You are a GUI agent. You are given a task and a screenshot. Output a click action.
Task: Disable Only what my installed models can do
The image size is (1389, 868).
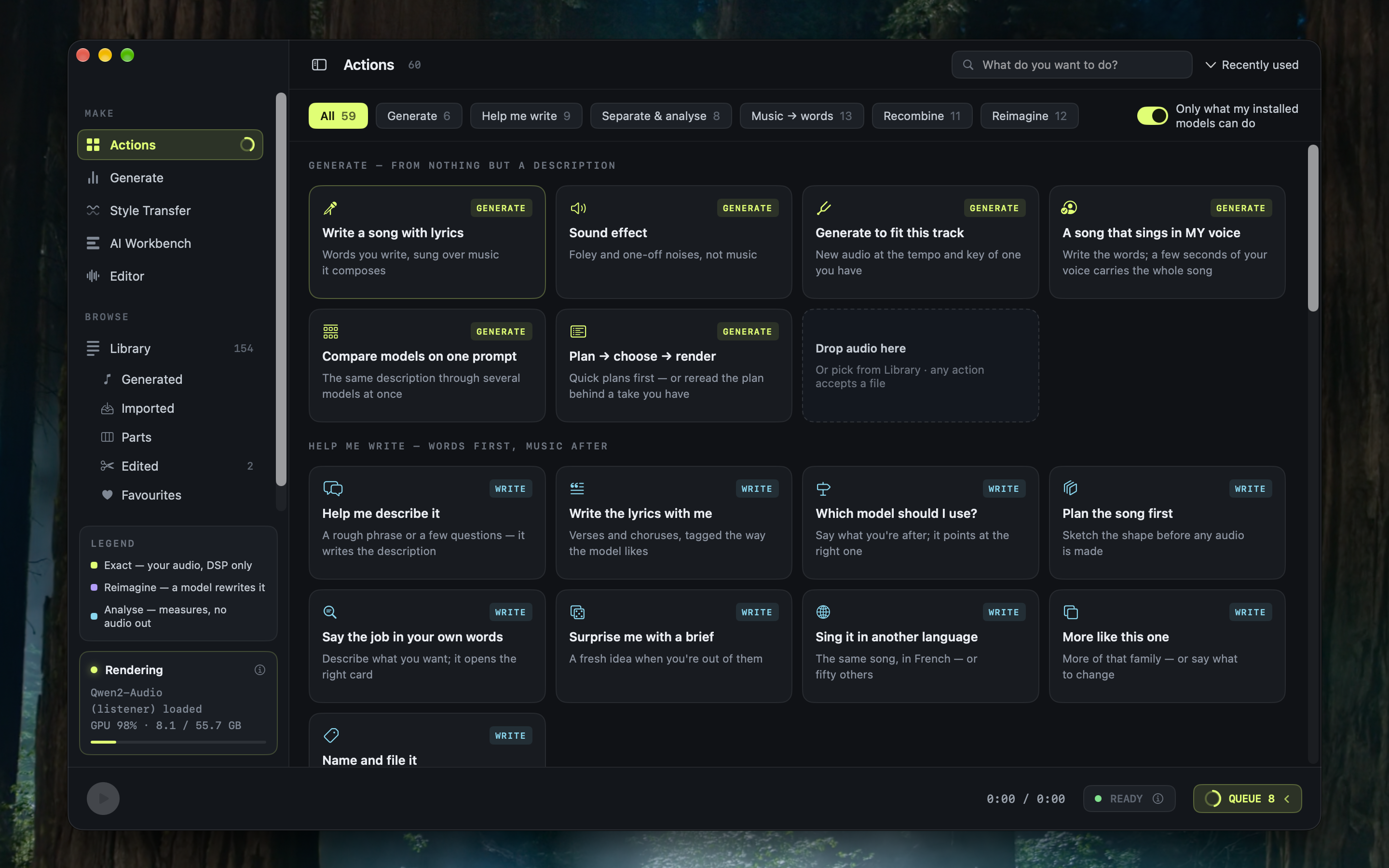(1153, 116)
